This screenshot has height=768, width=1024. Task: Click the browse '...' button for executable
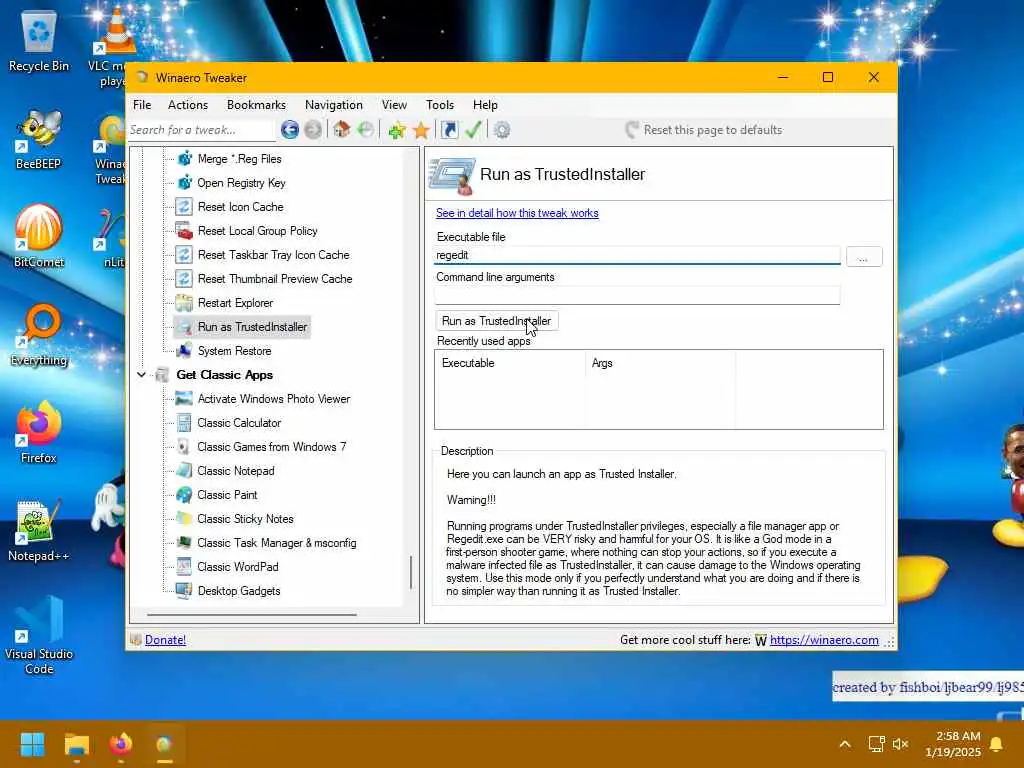point(864,256)
